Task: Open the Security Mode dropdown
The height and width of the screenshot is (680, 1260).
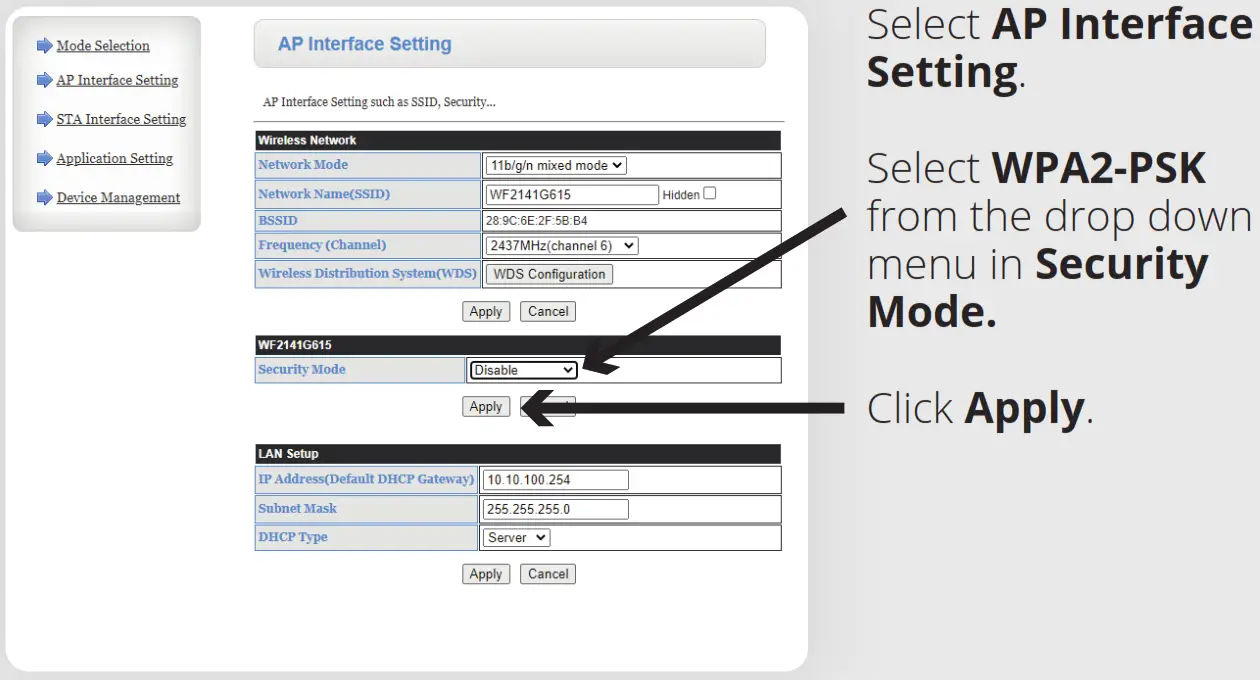Action: (524, 370)
